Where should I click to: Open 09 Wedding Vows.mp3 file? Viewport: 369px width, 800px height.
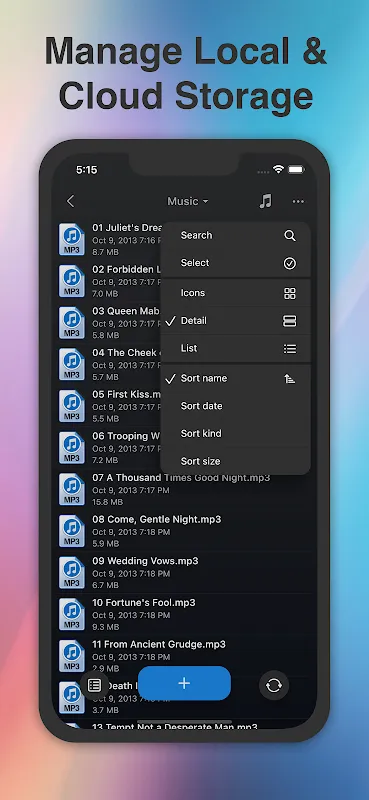pos(184,573)
